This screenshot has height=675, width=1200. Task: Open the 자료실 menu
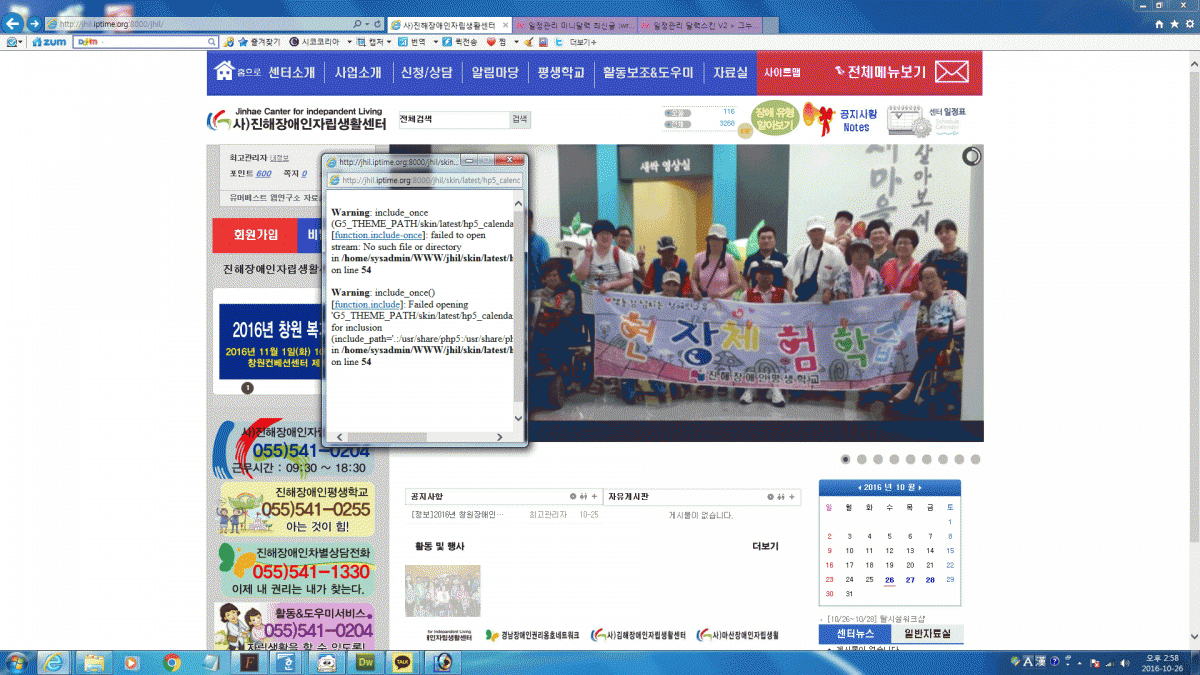click(729, 72)
